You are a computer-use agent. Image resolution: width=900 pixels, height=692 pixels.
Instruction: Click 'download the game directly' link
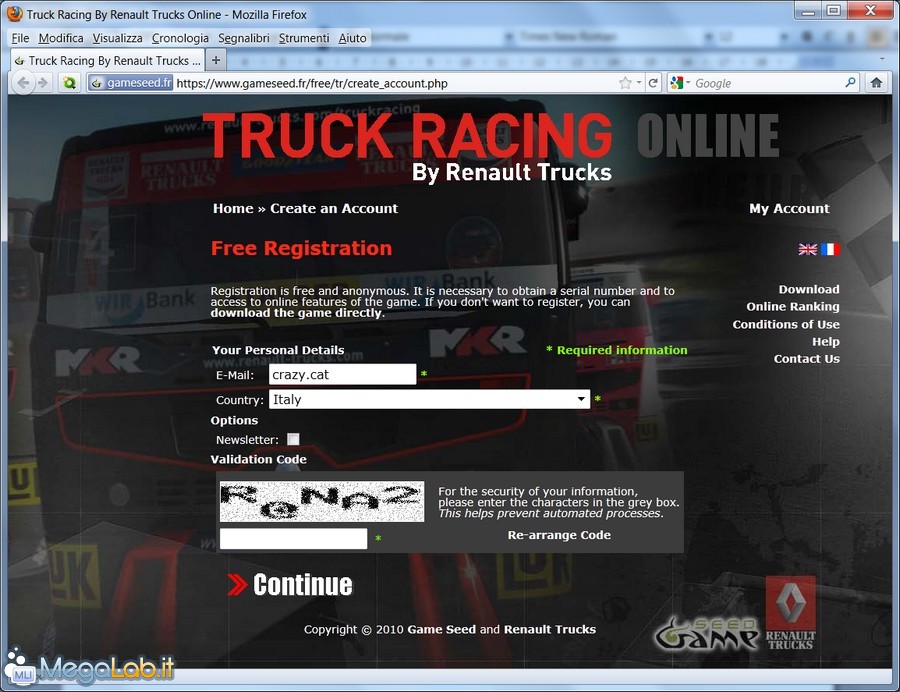tap(296, 313)
